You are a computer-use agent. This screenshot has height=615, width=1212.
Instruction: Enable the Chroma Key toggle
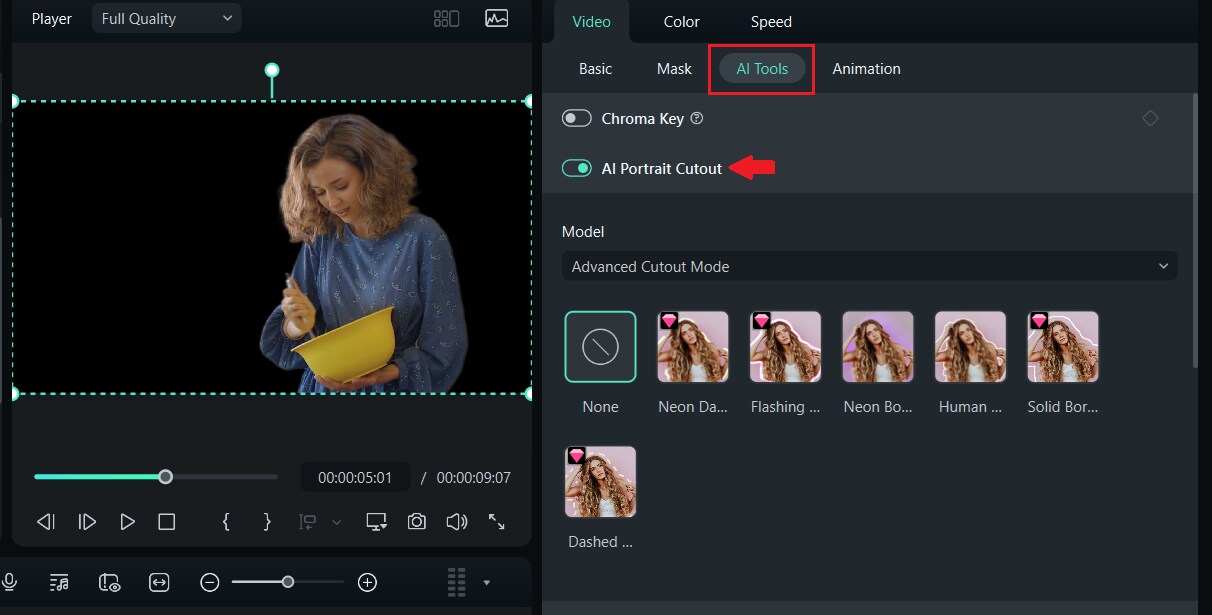pyautogui.click(x=577, y=118)
